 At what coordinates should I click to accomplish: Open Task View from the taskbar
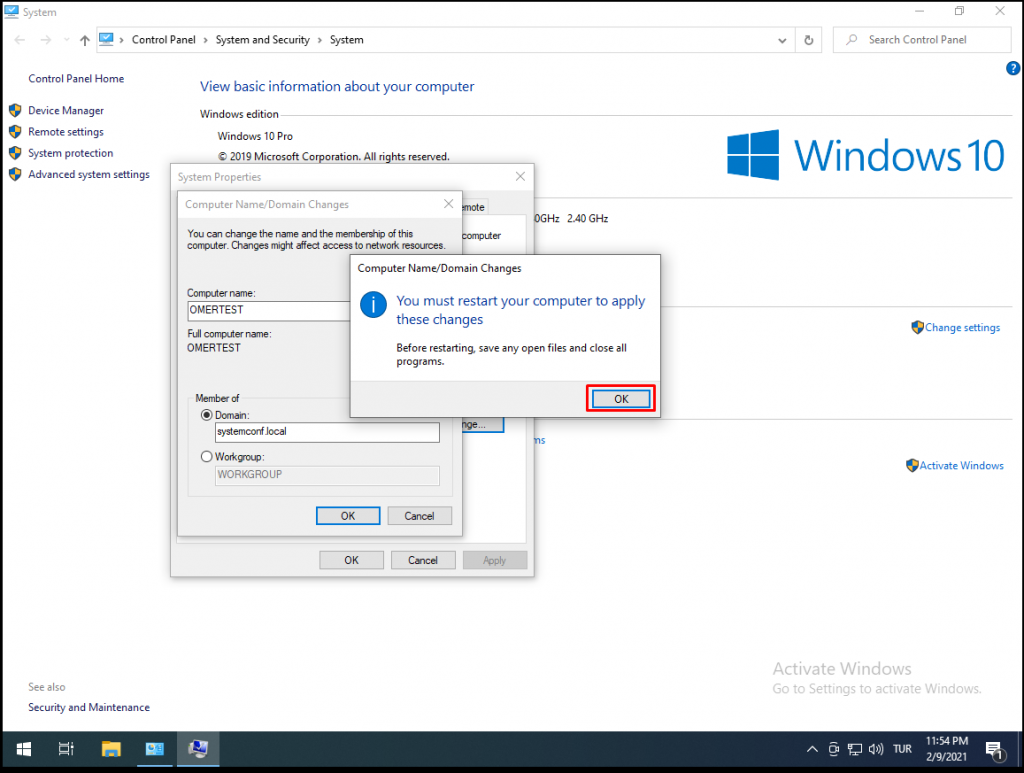(66, 748)
